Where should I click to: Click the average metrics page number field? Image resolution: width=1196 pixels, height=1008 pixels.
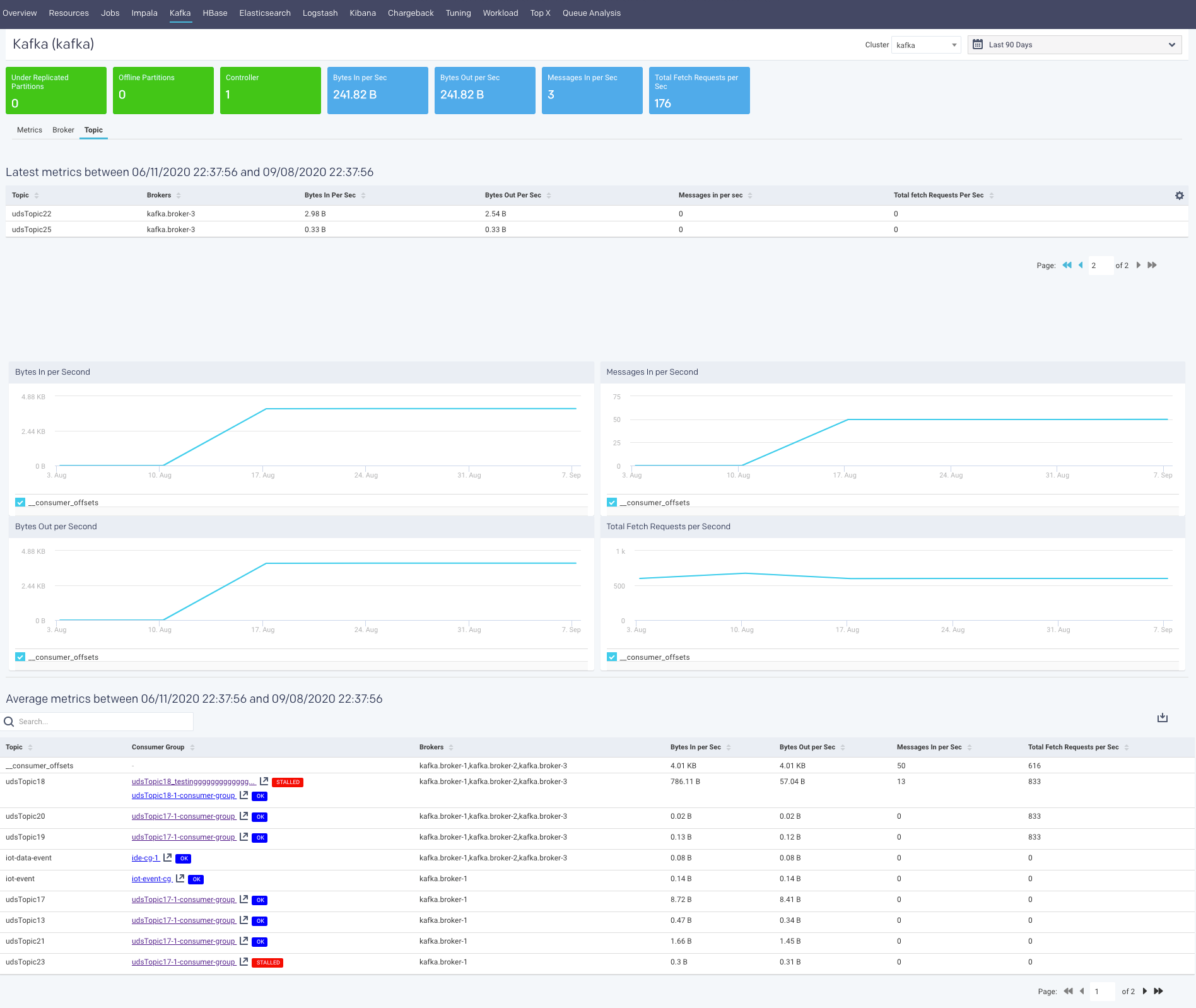click(x=1103, y=992)
